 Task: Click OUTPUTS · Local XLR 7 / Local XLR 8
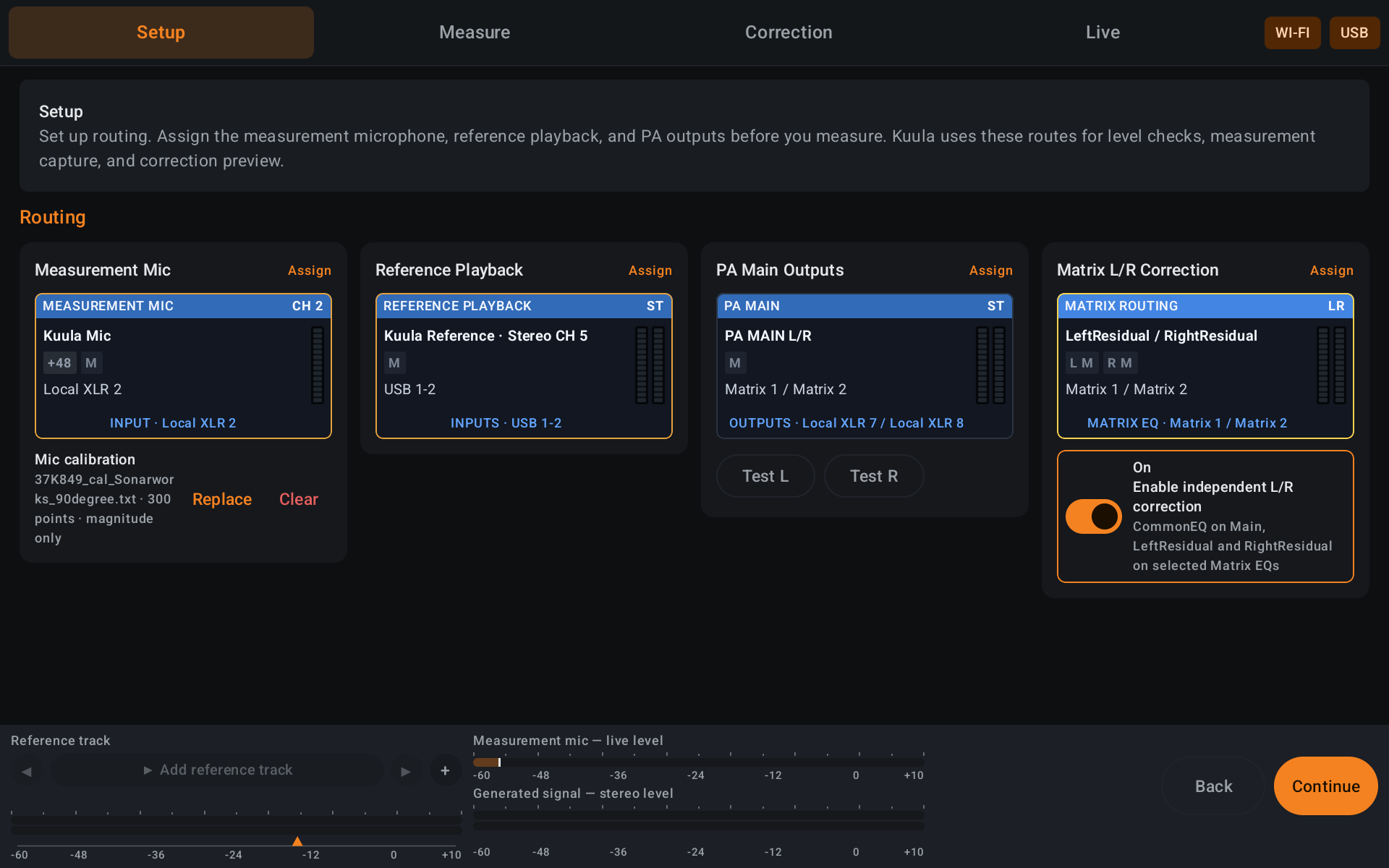click(846, 423)
